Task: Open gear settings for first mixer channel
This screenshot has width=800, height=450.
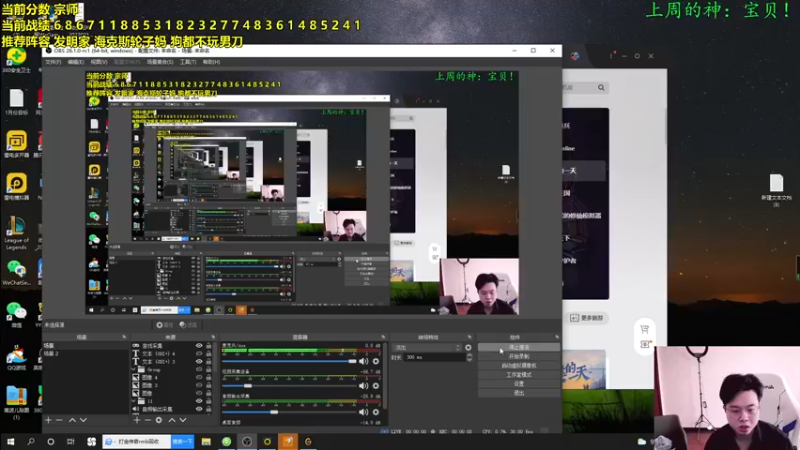Action: 376,361
